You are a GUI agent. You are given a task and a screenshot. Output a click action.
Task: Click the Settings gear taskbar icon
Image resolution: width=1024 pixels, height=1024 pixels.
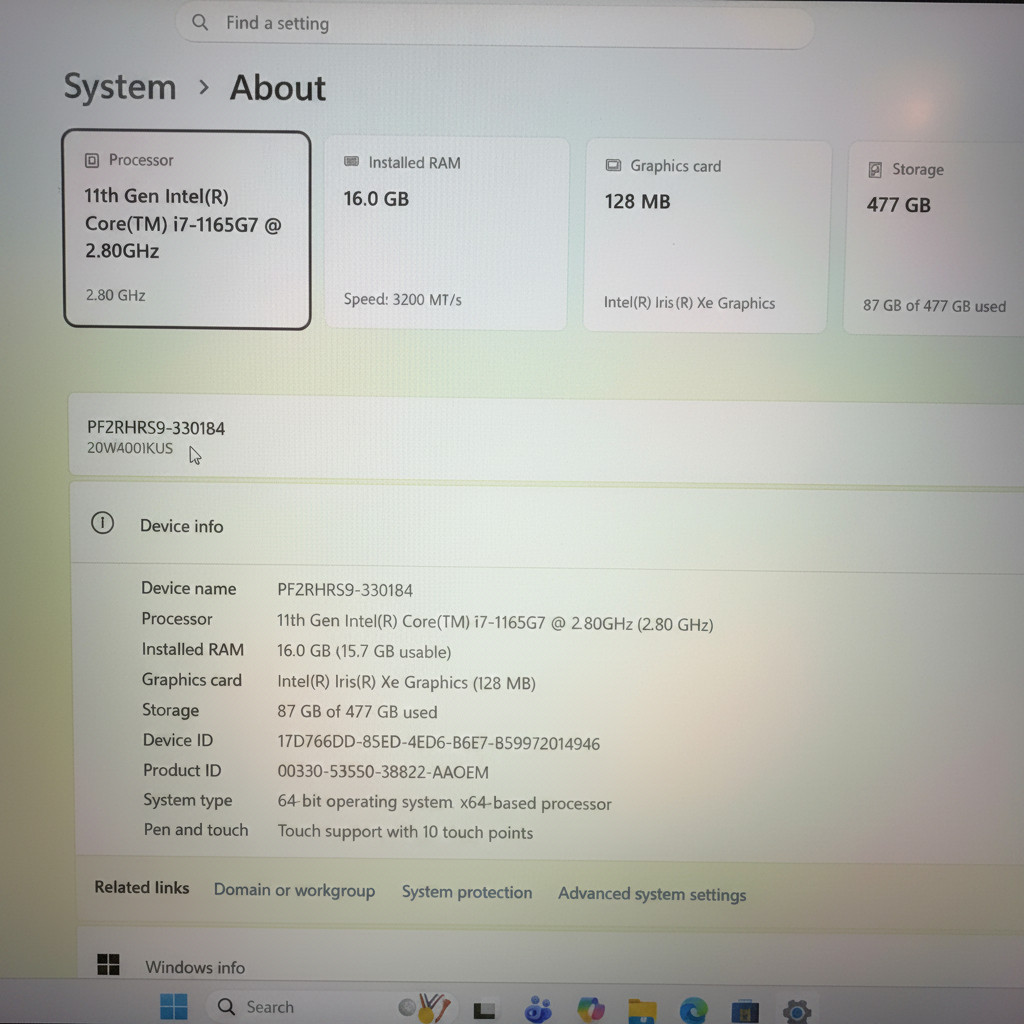tap(796, 1011)
